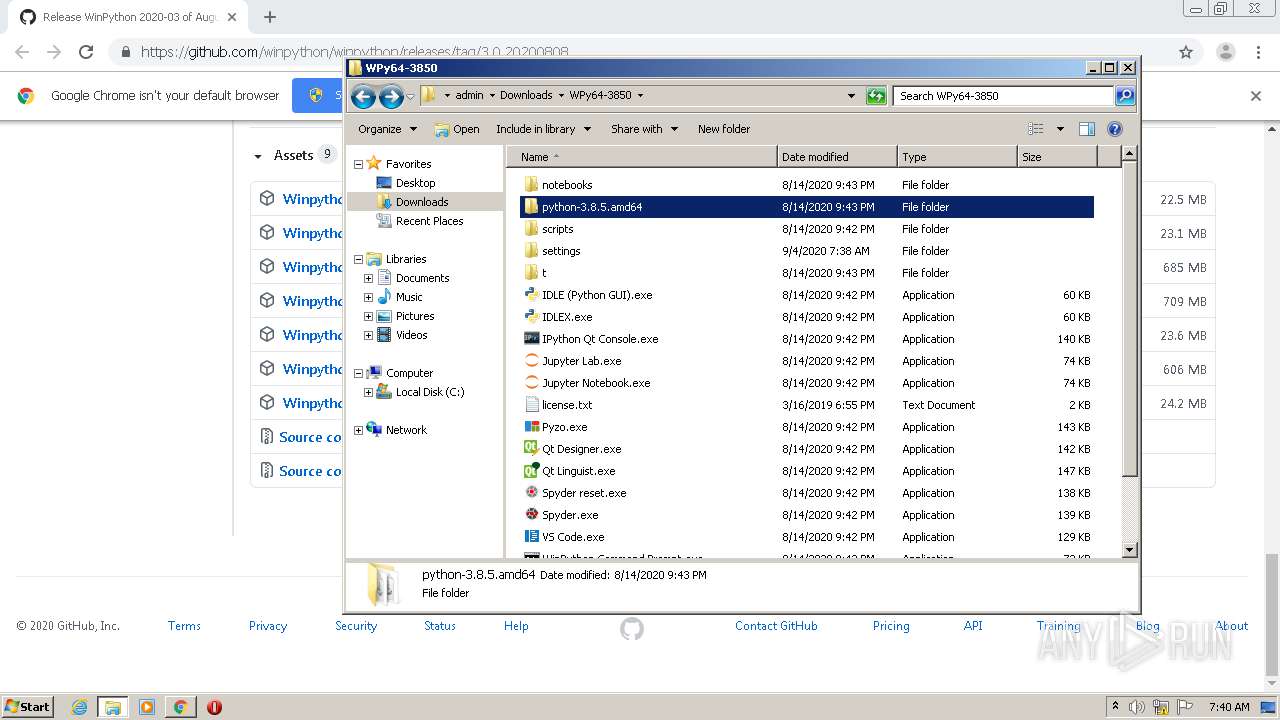1280x720 pixels.
Task: Expand Local Disk (C:) node
Action: point(368,392)
